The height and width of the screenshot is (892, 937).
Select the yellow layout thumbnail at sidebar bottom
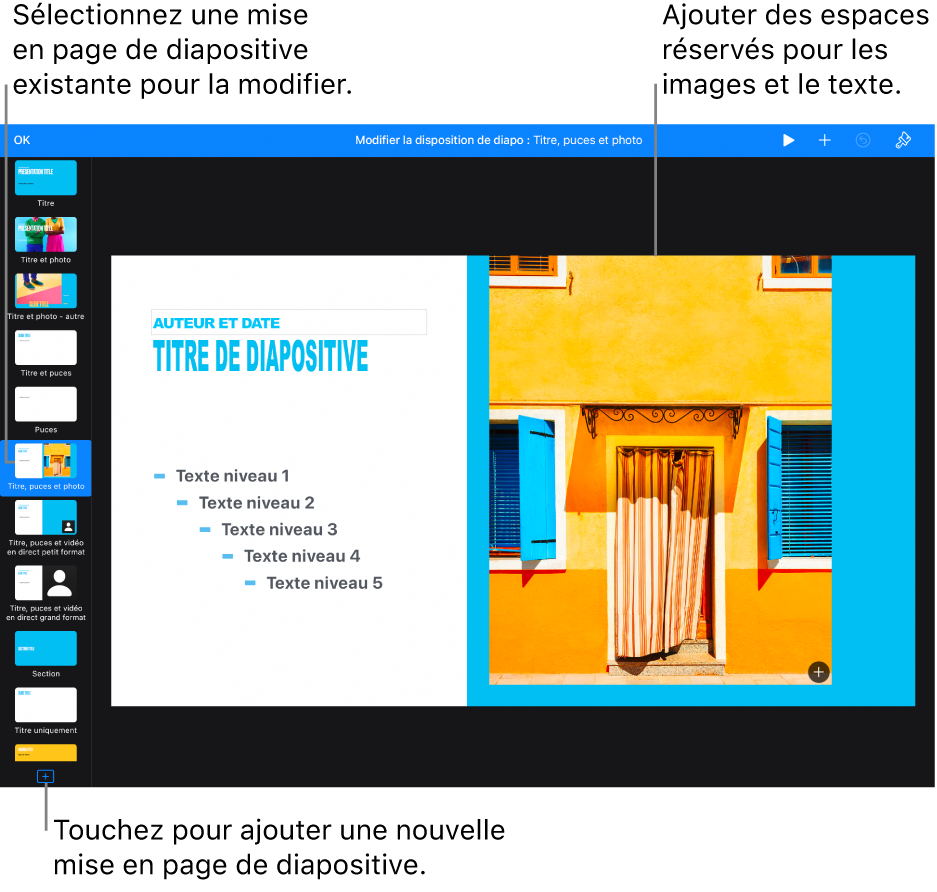[46, 753]
